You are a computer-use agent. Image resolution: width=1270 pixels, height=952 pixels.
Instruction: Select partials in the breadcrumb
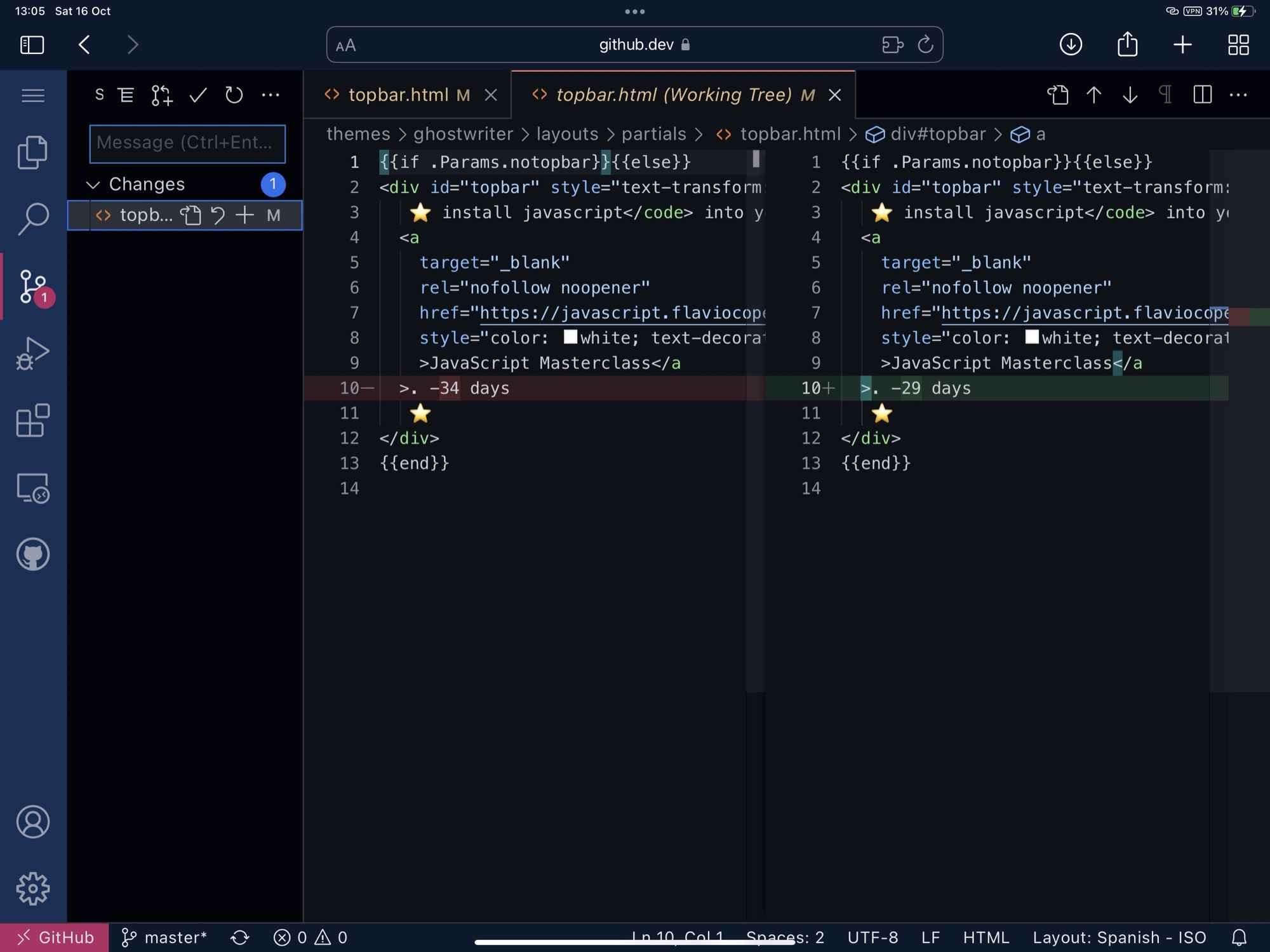click(653, 135)
